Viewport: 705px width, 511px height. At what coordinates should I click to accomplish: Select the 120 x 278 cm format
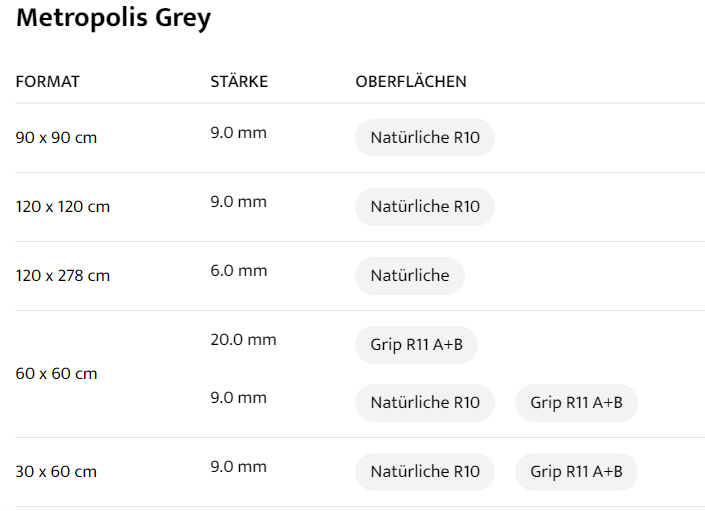tap(63, 276)
